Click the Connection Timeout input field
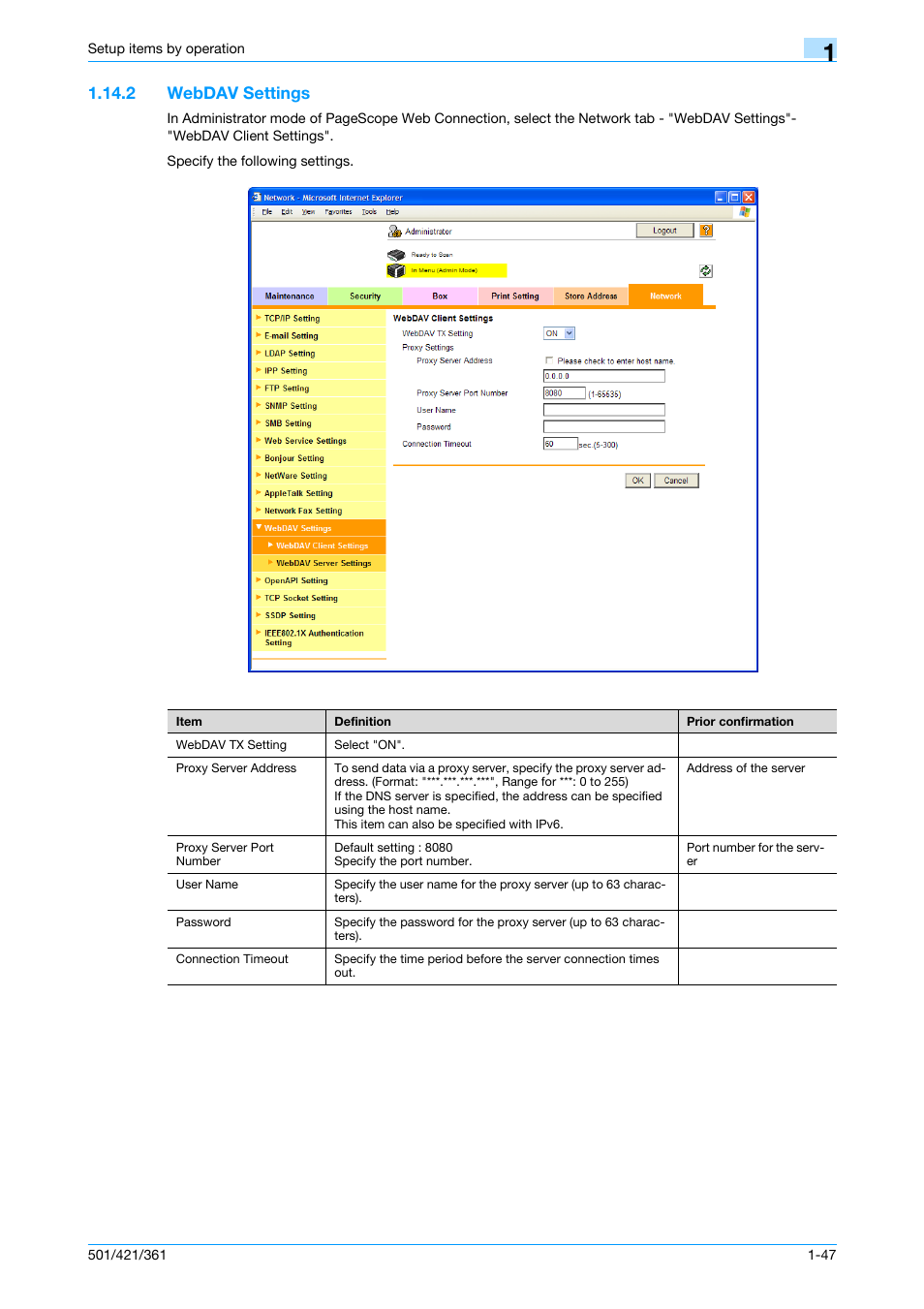Image resolution: width=924 pixels, height=1309 pixels. 561,444
